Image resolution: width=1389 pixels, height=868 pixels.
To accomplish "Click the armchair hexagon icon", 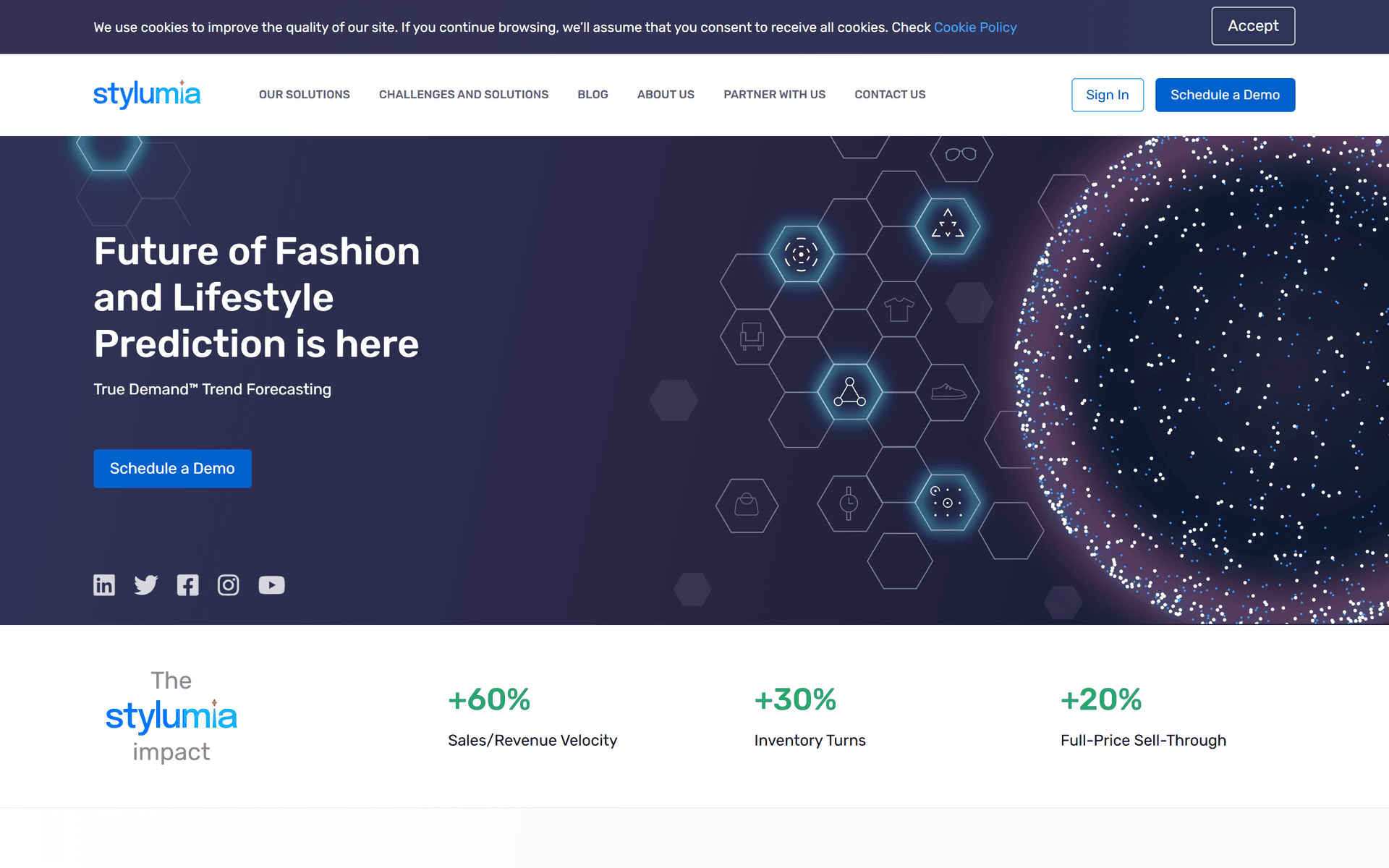I will 752,337.
